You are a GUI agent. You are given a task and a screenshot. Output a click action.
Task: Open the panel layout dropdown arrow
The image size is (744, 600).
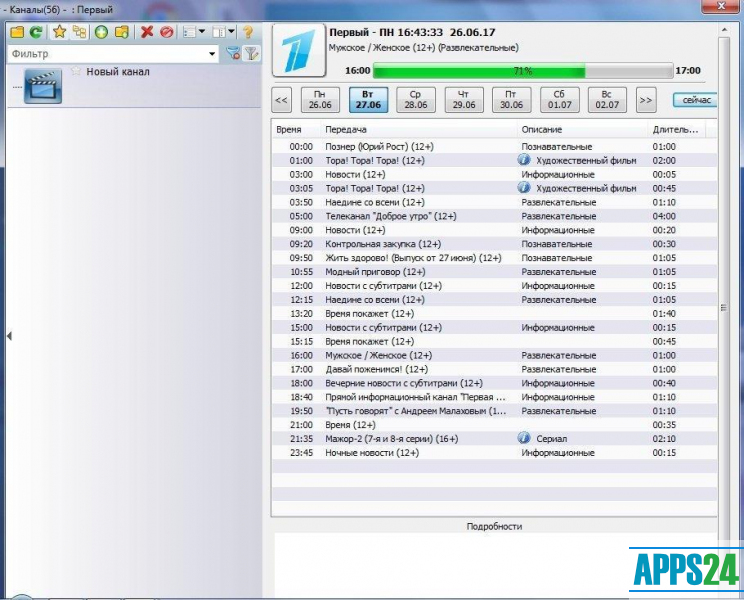pos(231,32)
